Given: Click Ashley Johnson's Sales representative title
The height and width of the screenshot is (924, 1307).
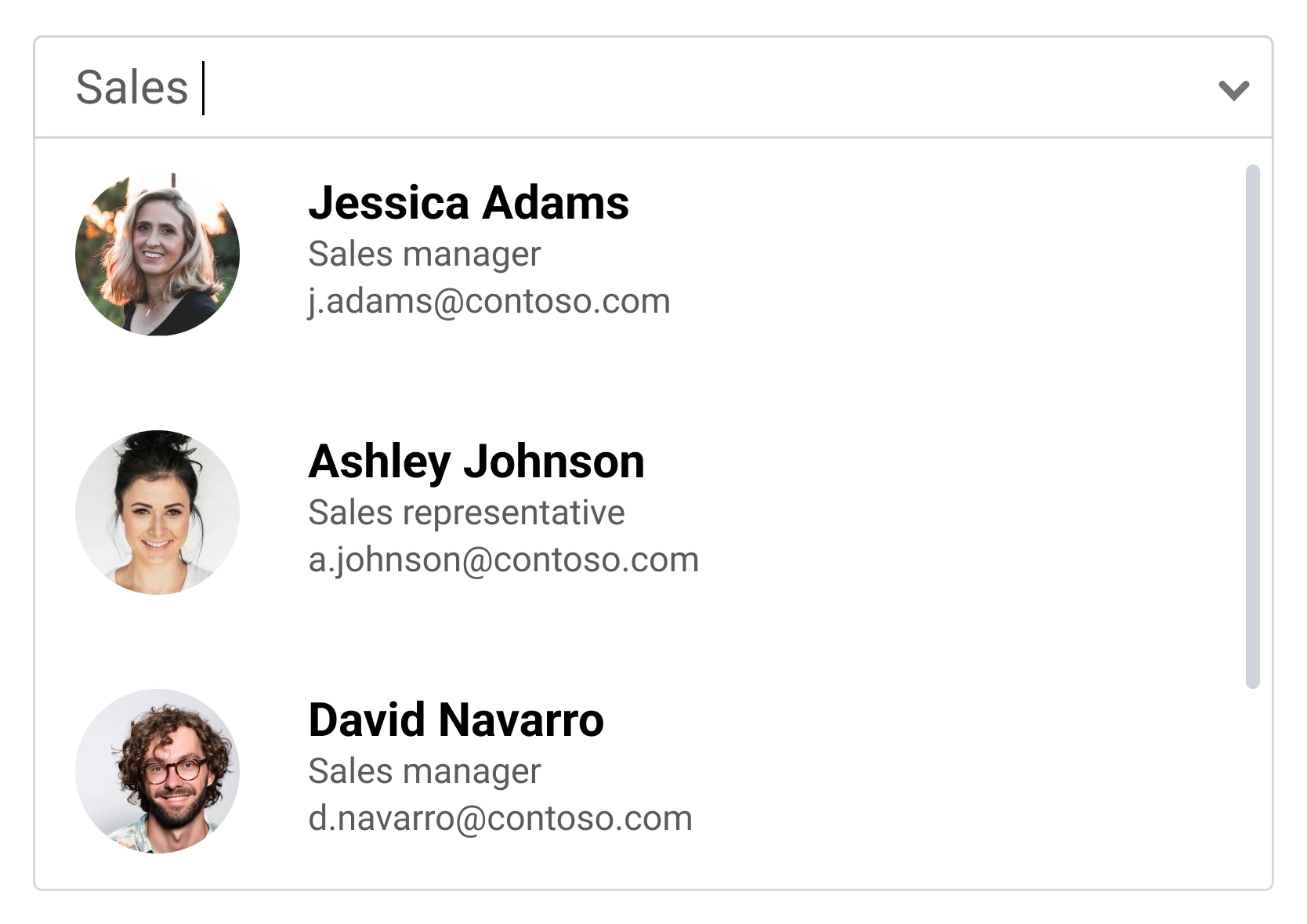Looking at the screenshot, I should tap(466, 513).
